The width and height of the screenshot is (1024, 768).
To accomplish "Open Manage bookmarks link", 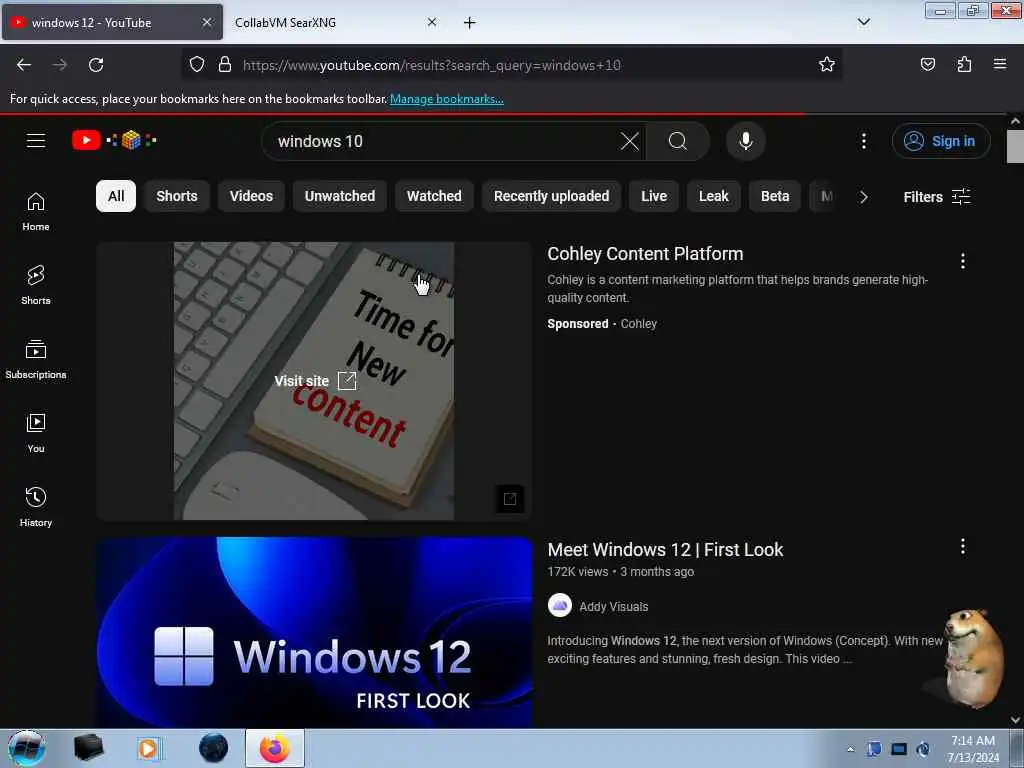I will 447,99.
